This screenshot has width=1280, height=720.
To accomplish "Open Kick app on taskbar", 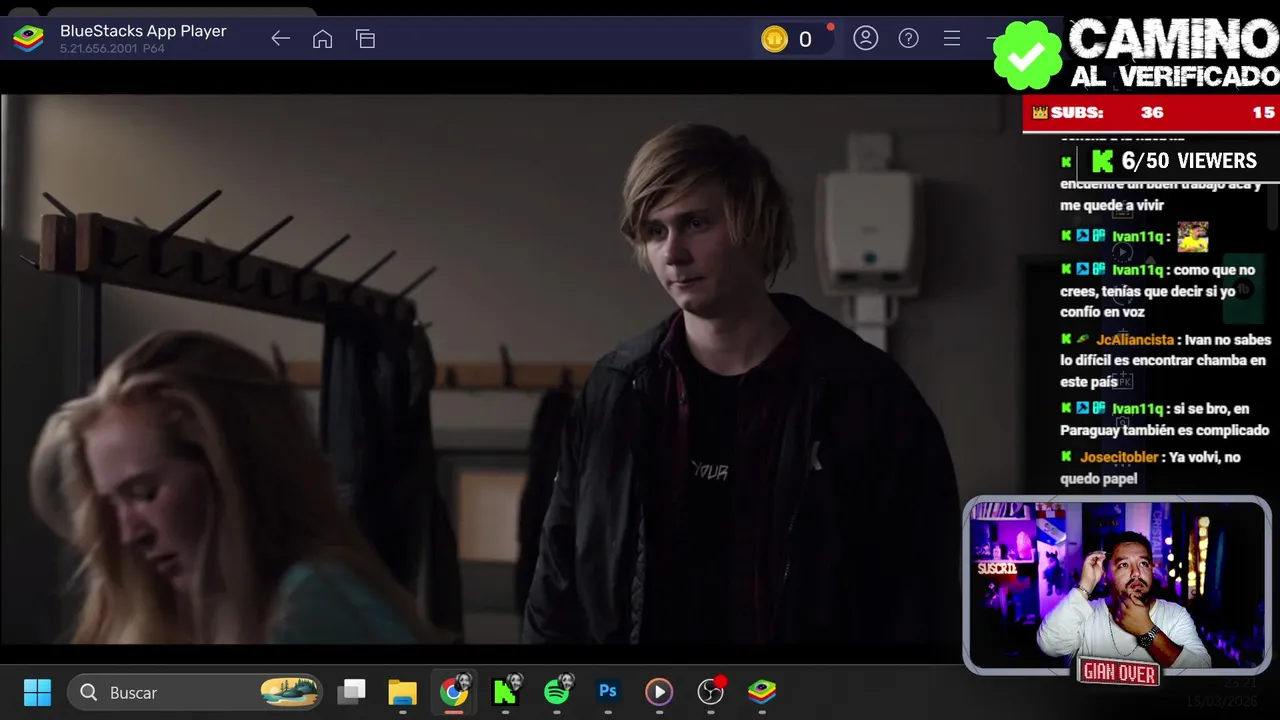I will 506,692.
